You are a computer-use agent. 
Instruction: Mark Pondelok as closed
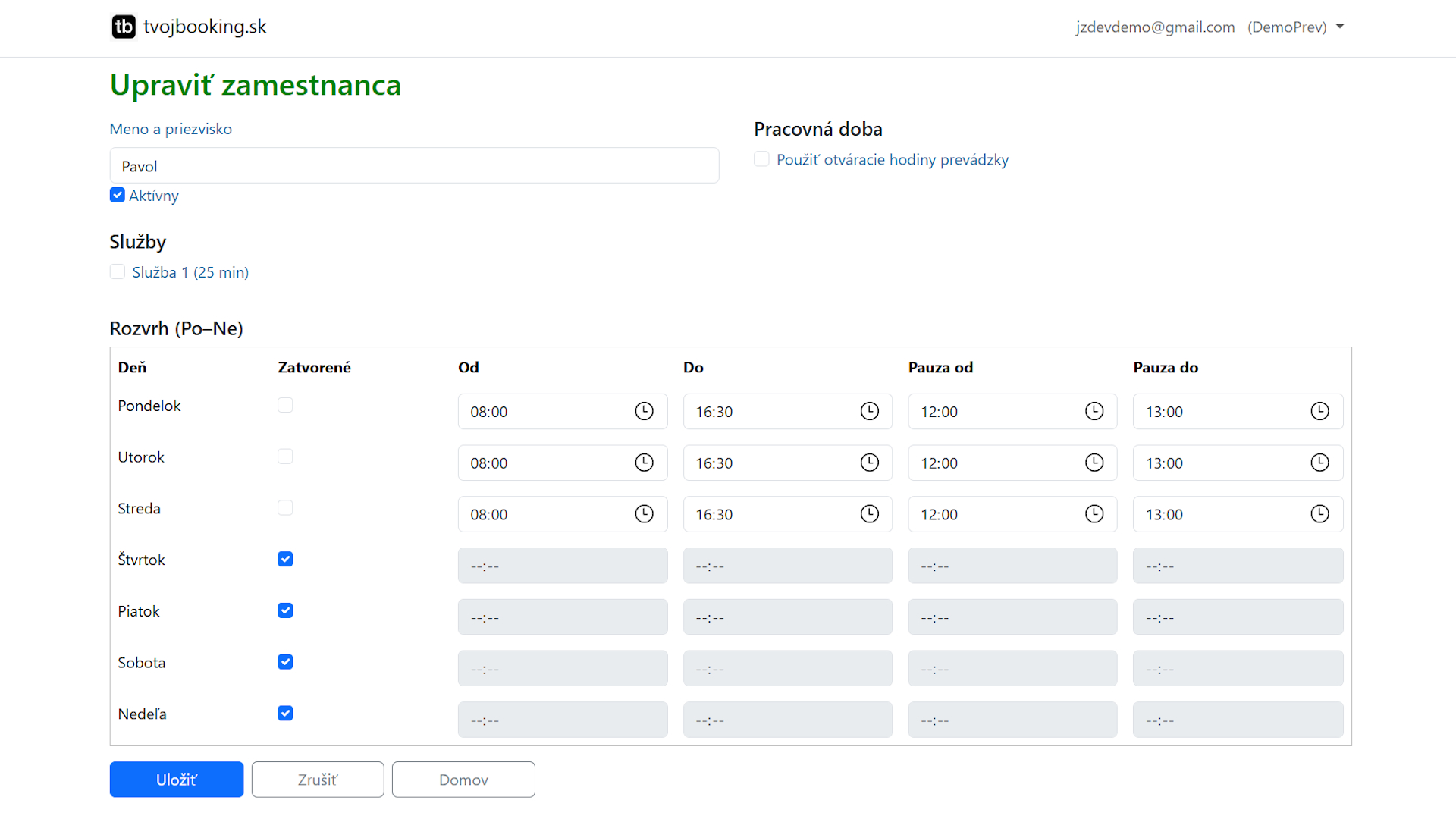click(x=285, y=405)
